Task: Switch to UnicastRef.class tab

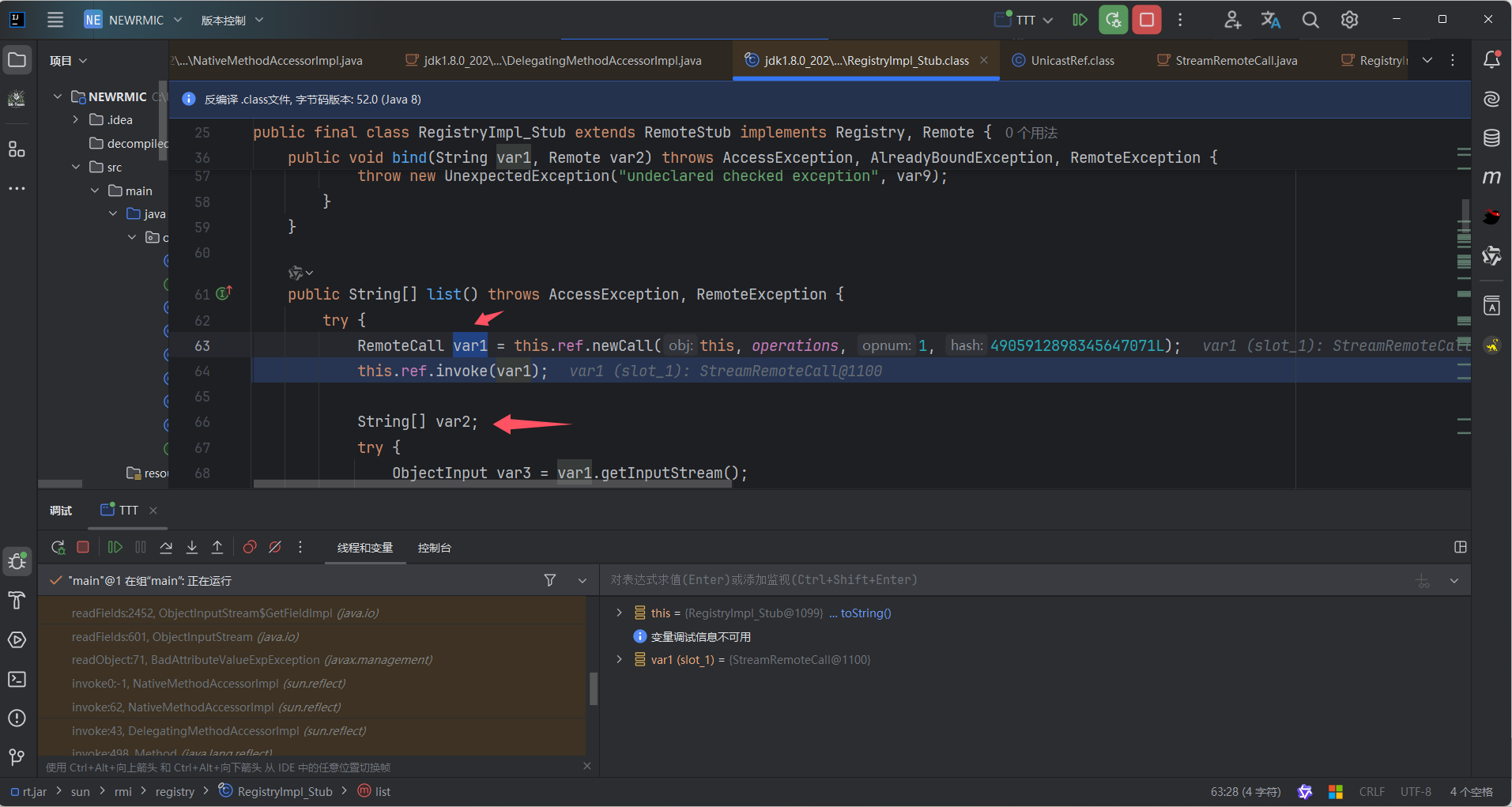Action: point(1064,60)
